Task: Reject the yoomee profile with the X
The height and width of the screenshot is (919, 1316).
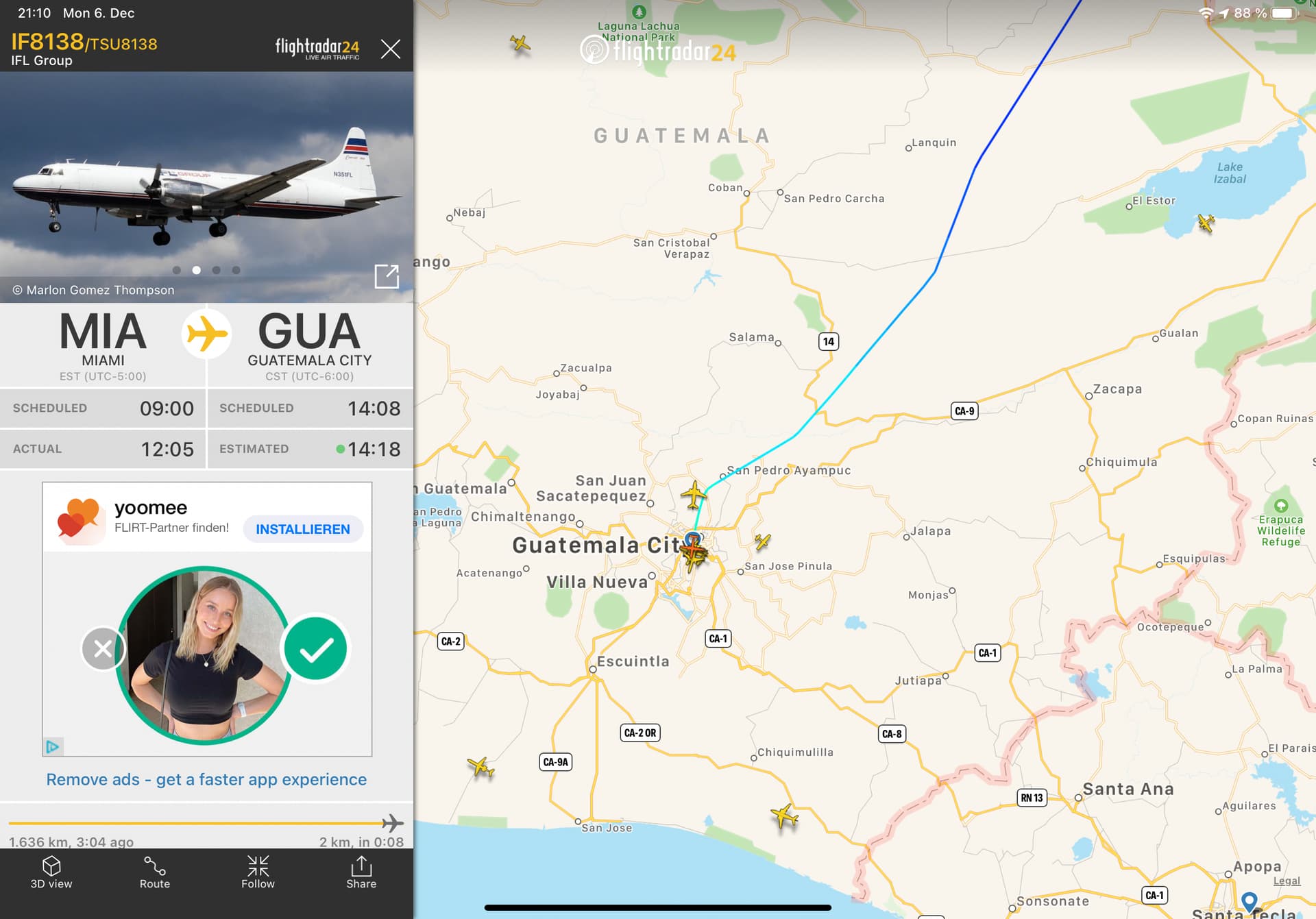Action: 103,648
